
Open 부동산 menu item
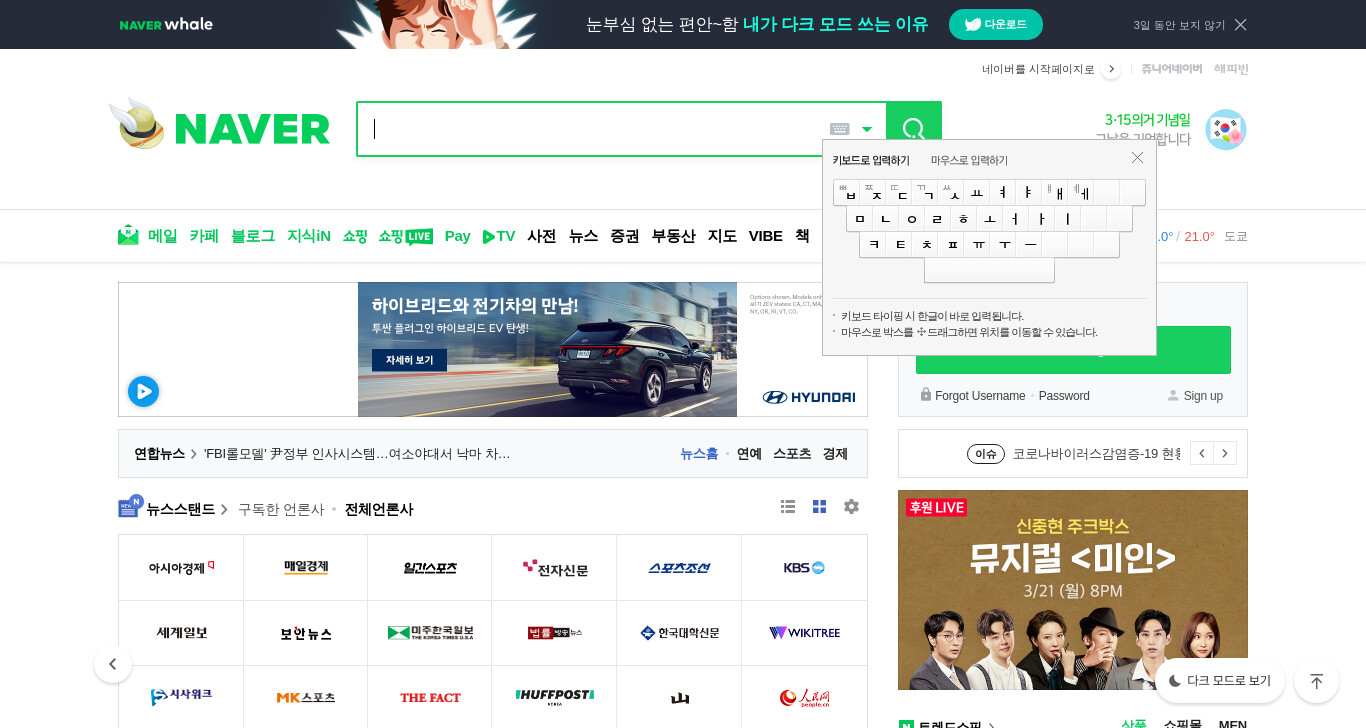point(673,236)
